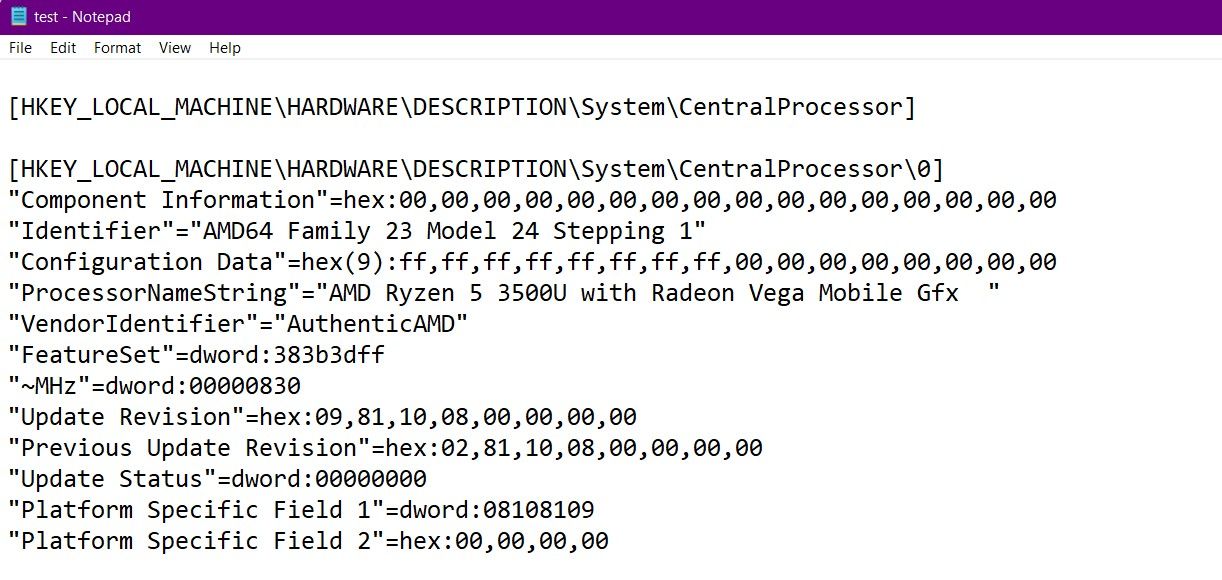Click the "Platform Specific Field 2" line
The image size is (1222, 580).
(x=308, y=541)
